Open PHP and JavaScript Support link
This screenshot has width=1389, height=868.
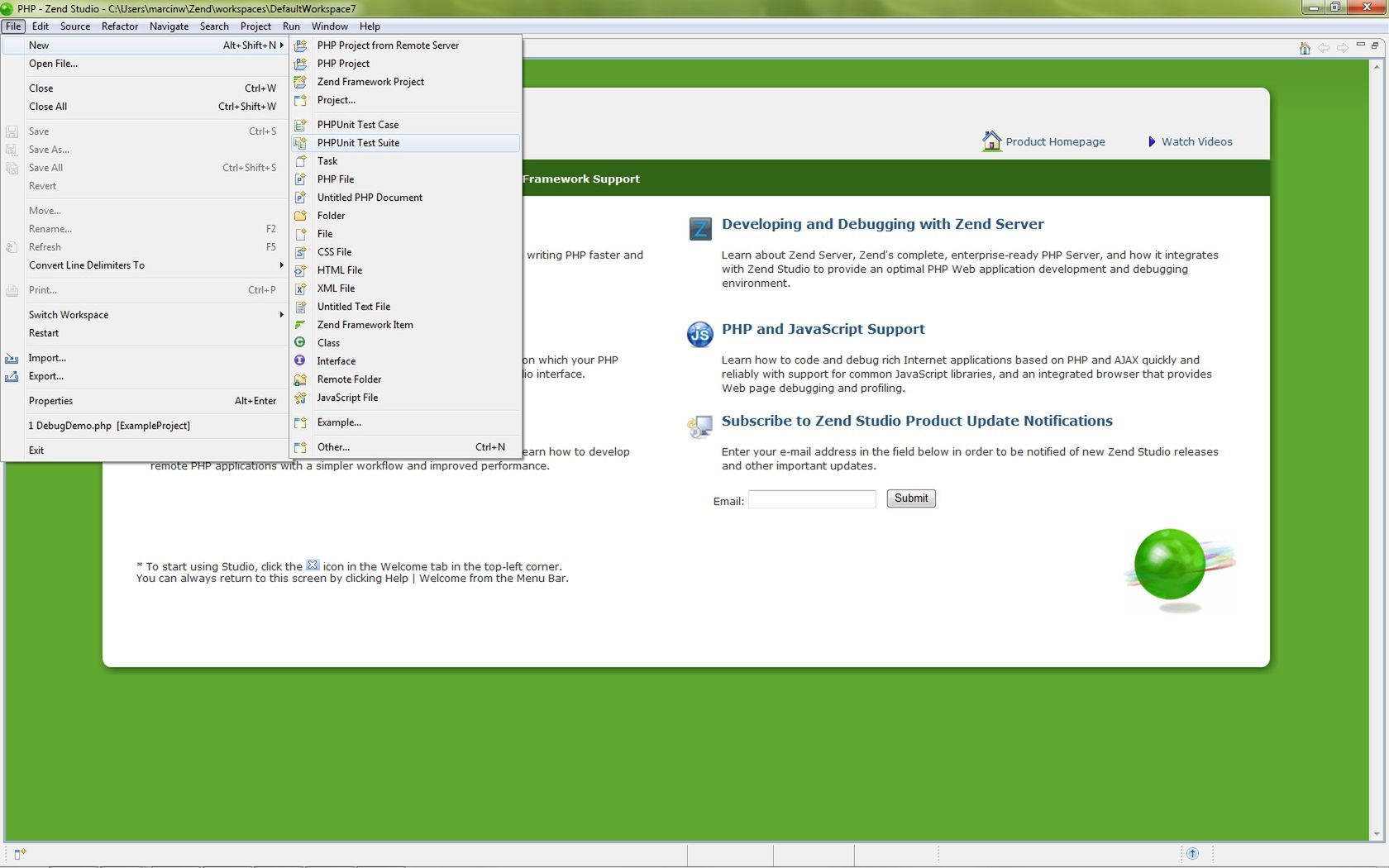tap(823, 329)
